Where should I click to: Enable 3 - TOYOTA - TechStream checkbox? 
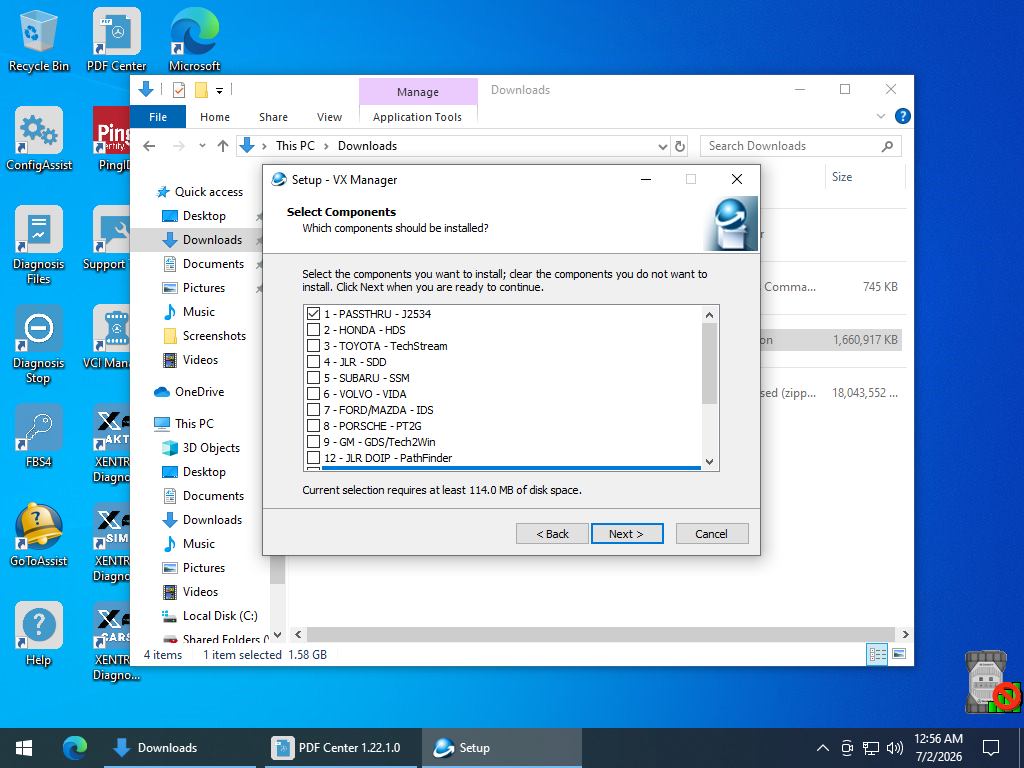[x=313, y=346]
